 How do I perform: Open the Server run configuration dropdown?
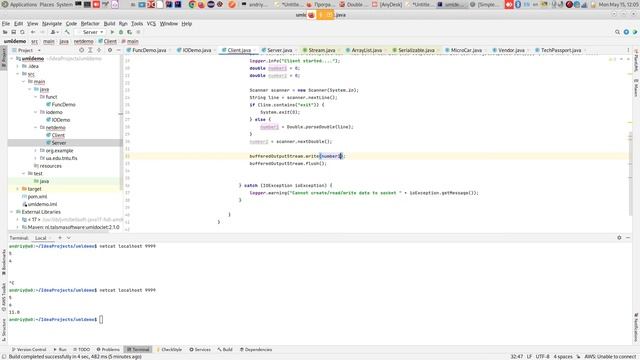(90, 32)
